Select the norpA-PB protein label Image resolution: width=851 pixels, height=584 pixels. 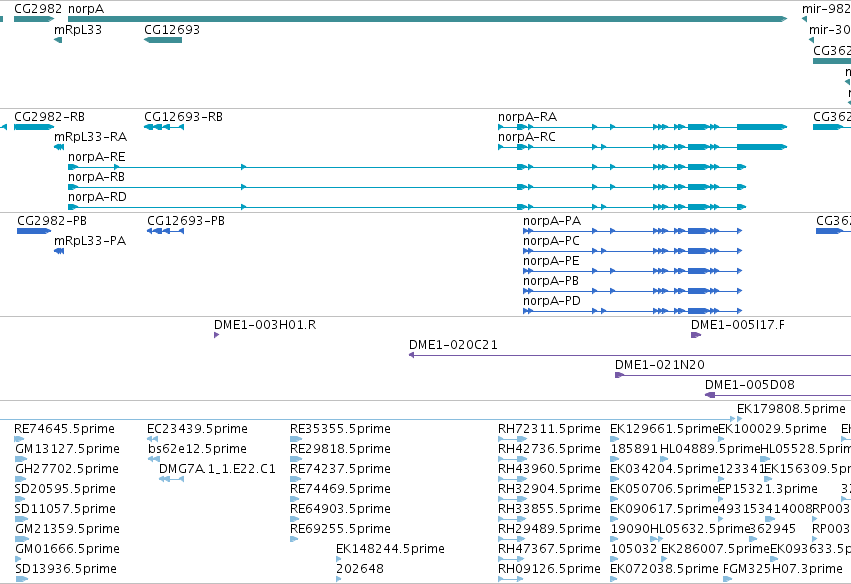pos(551,281)
